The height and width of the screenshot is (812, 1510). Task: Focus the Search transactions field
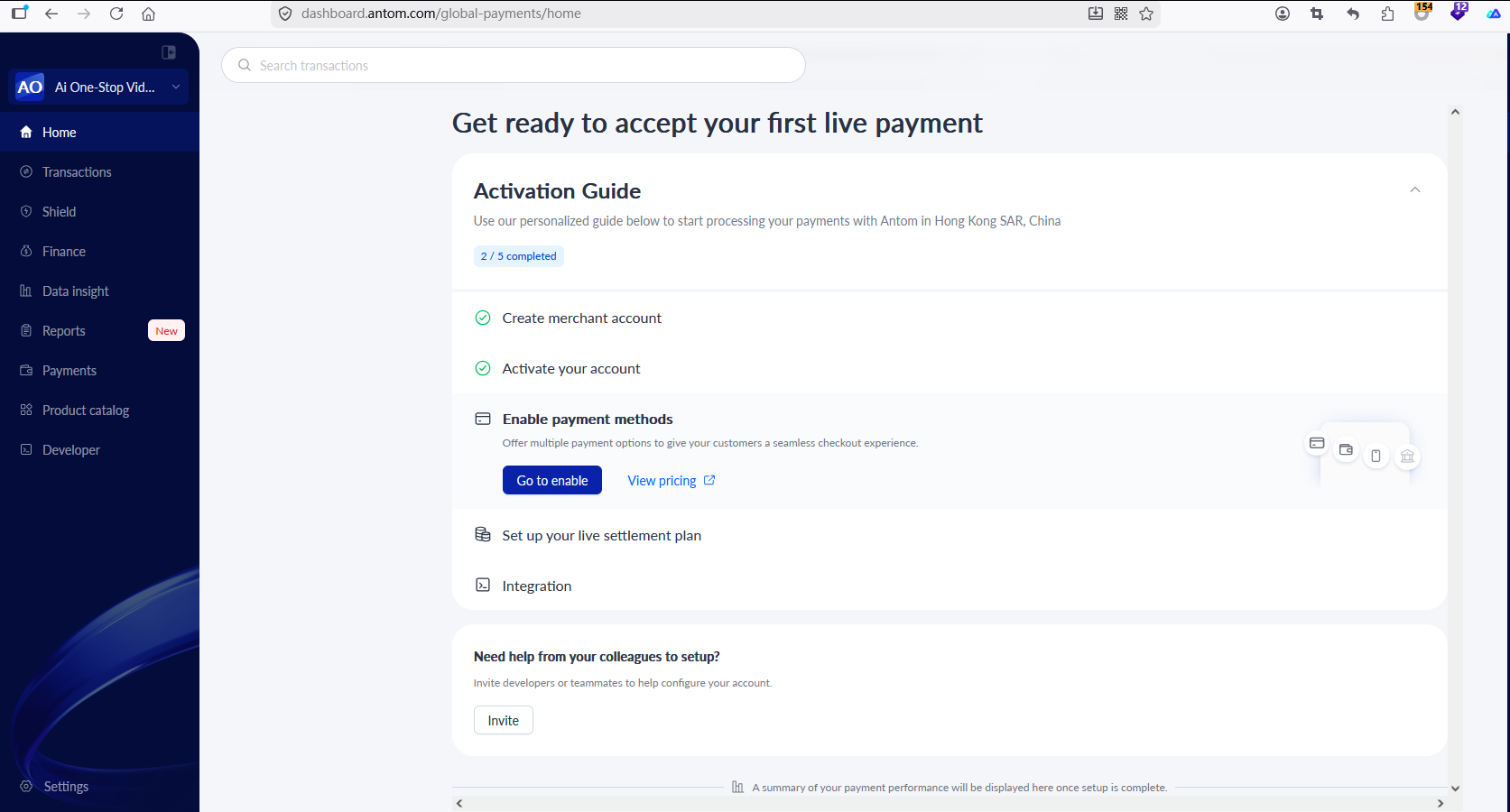click(x=514, y=65)
